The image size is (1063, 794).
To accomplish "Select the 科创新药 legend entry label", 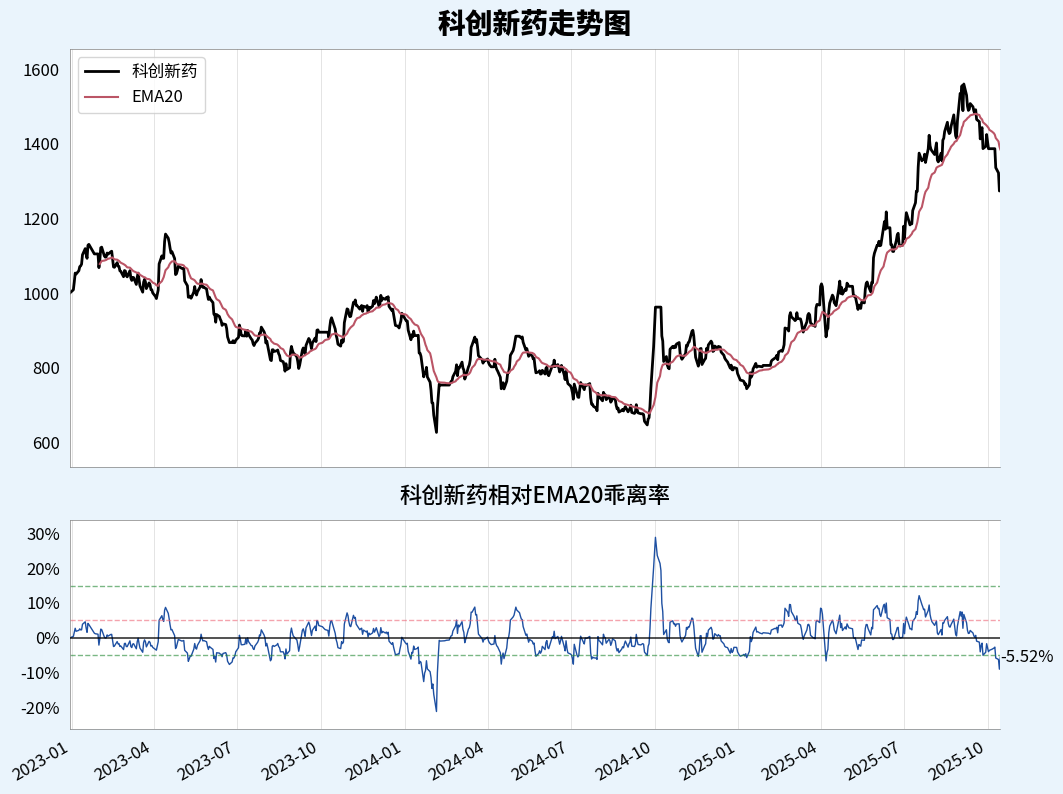I will tap(164, 71).
